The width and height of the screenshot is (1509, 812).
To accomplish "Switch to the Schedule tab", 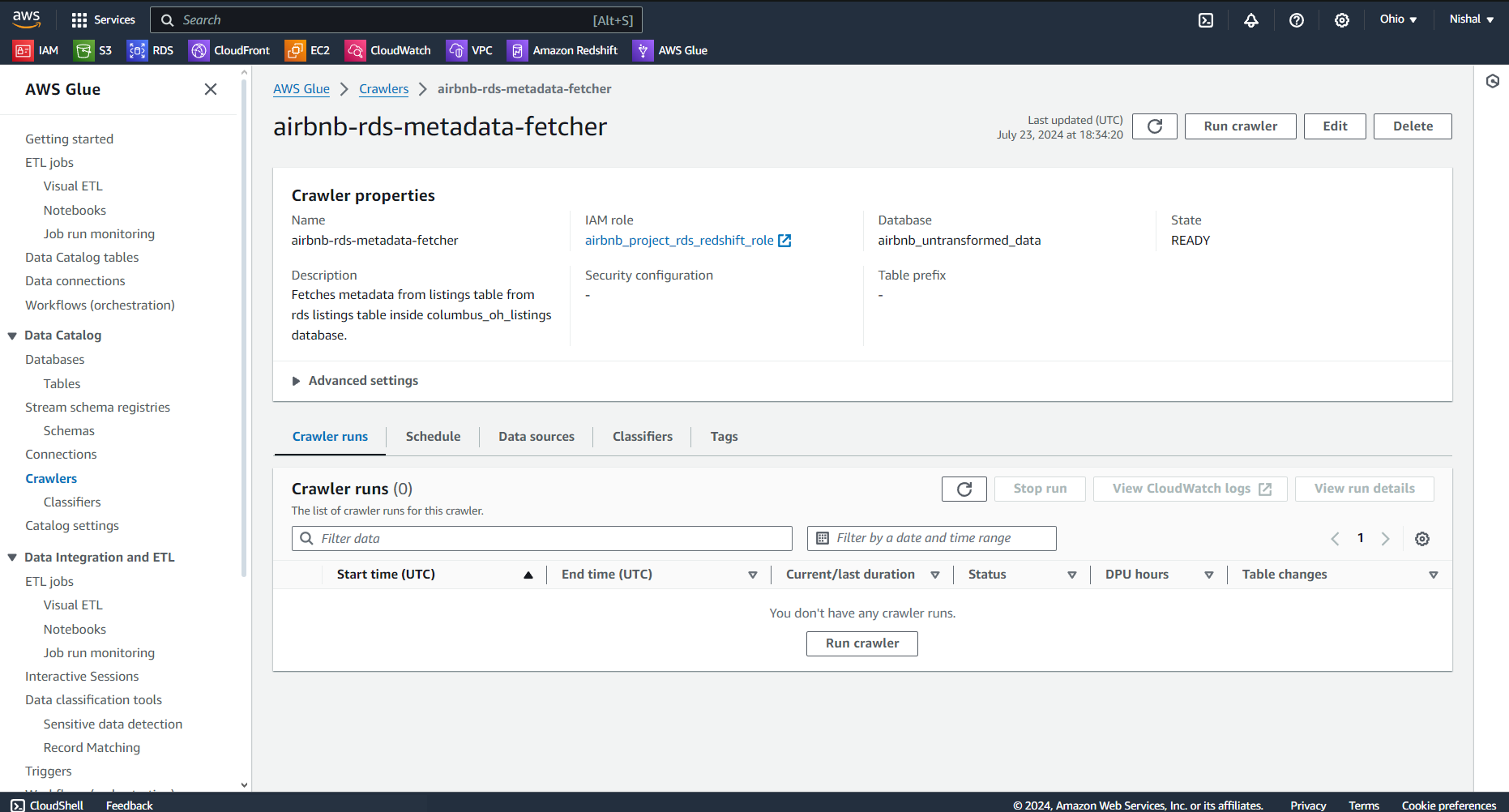I will point(433,437).
